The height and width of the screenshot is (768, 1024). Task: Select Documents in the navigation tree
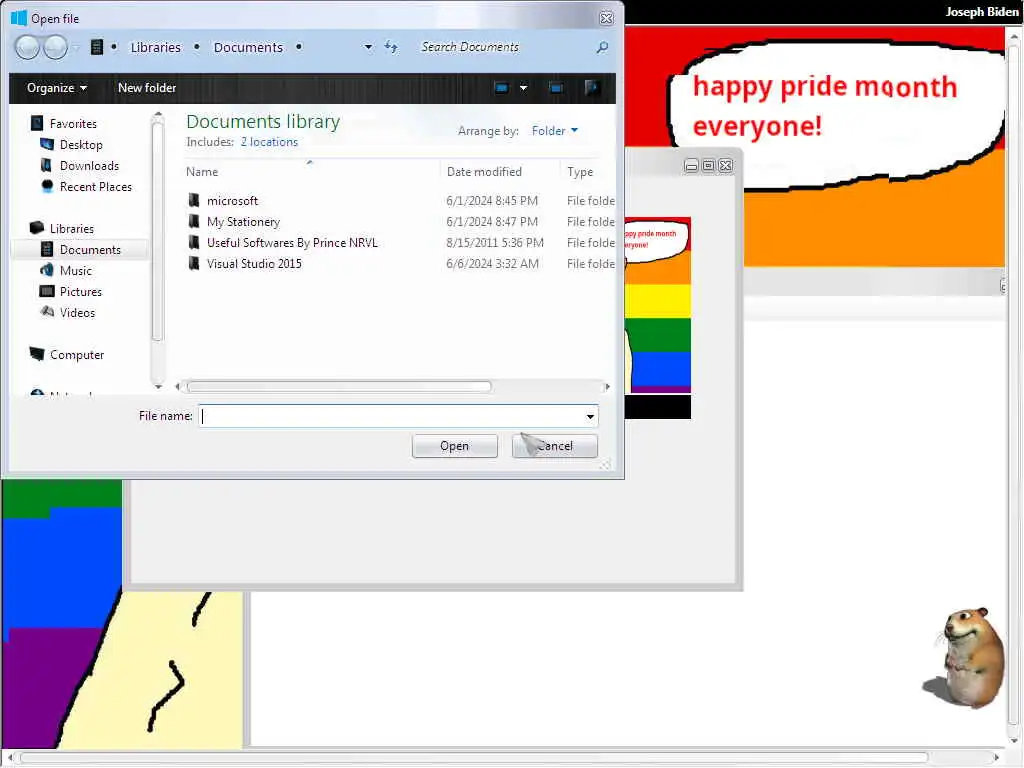[x=90, y=249]
